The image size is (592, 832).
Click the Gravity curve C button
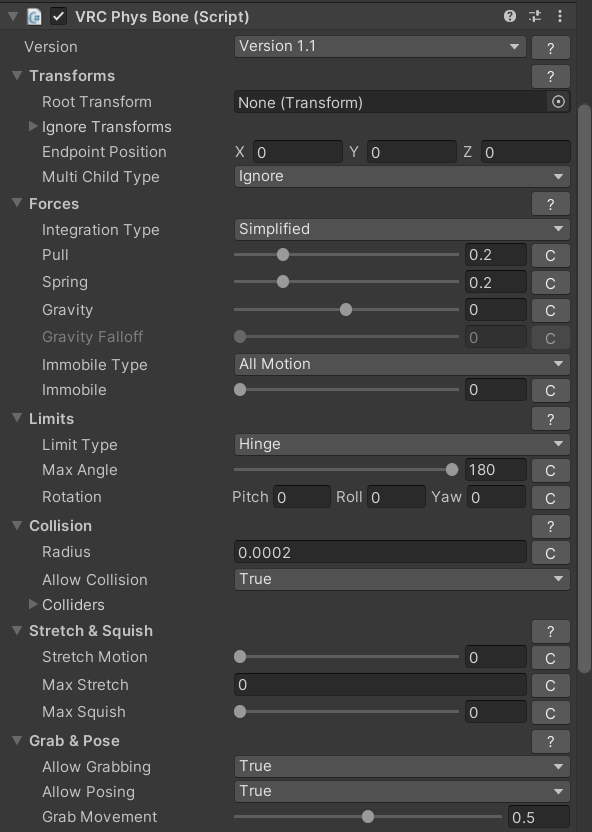coord(551,310)
